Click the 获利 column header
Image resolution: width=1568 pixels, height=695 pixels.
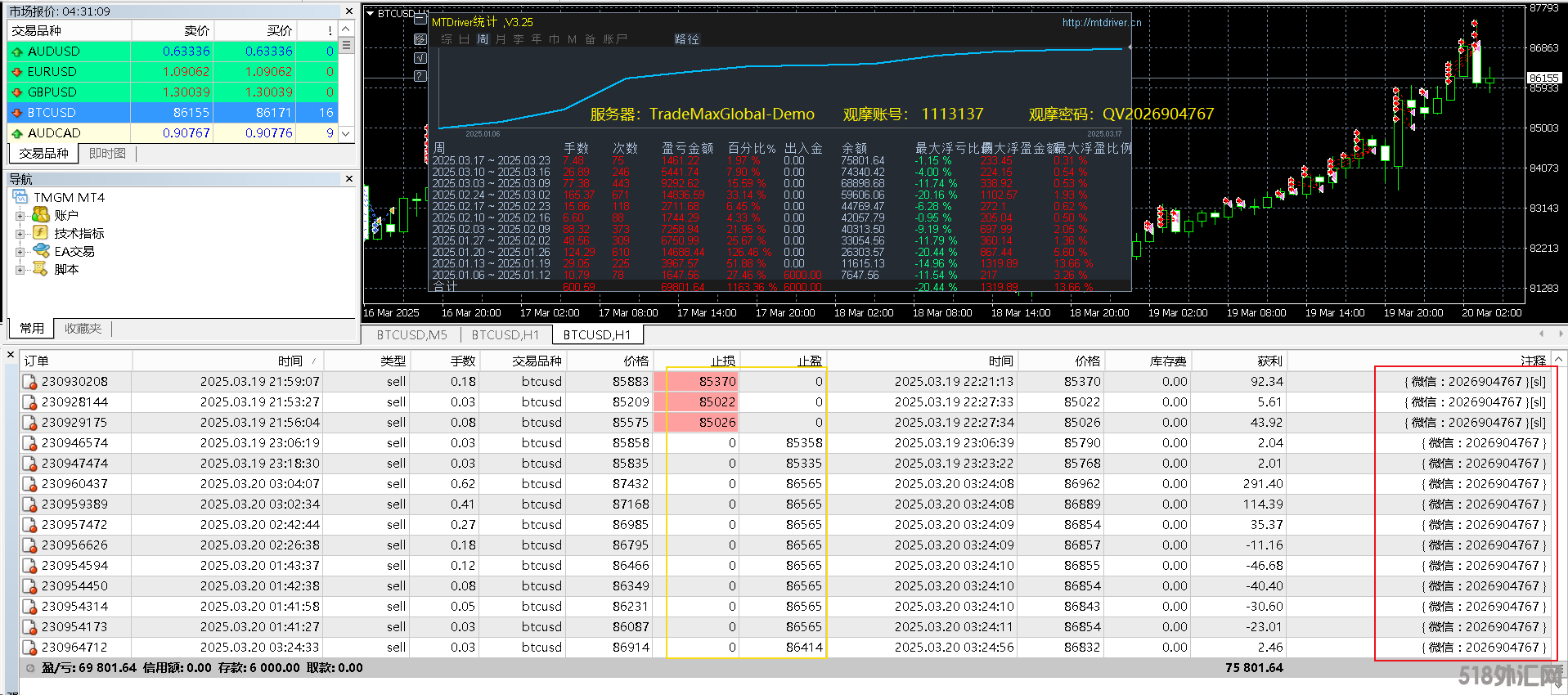pyautogui.click(x=1269, y=361)
